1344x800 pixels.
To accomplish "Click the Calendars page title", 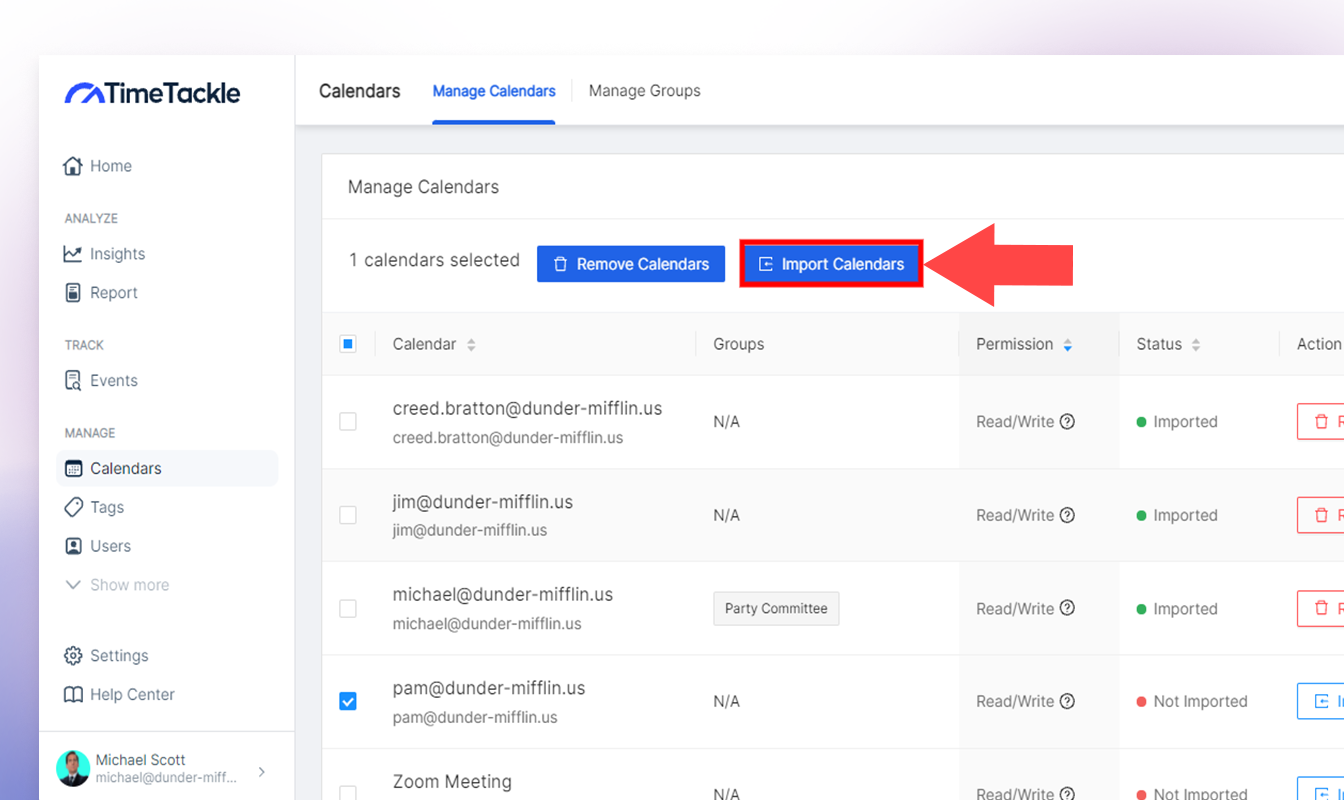I will coord(360,91).
